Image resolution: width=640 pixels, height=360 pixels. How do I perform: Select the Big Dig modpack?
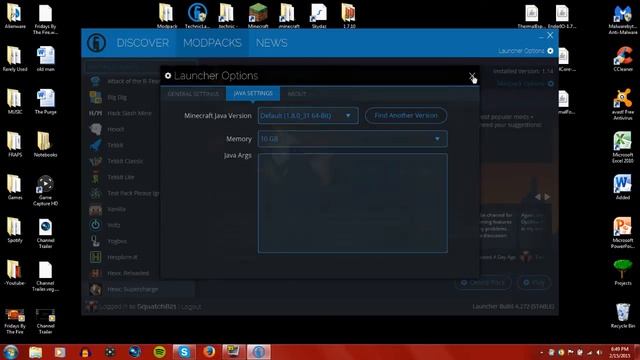108,97
